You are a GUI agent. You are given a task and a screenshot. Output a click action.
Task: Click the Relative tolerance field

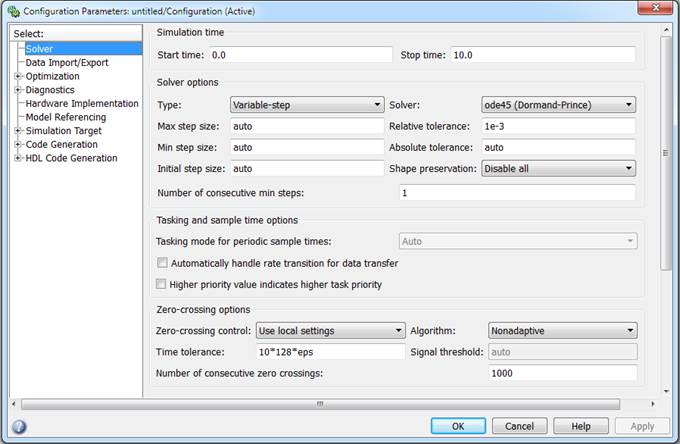559,126
